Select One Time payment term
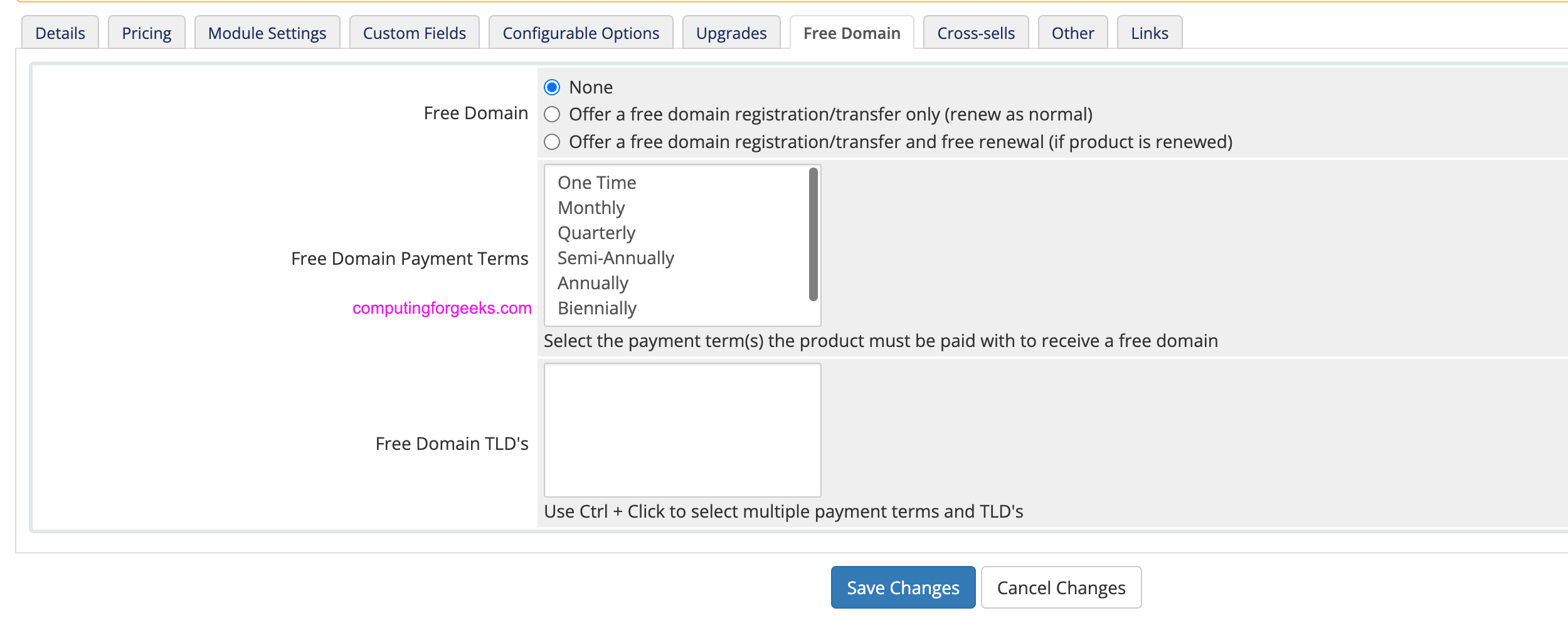The height and width of the screenshot is (635, 1568). pyautogui.click(x=597, y=183)
